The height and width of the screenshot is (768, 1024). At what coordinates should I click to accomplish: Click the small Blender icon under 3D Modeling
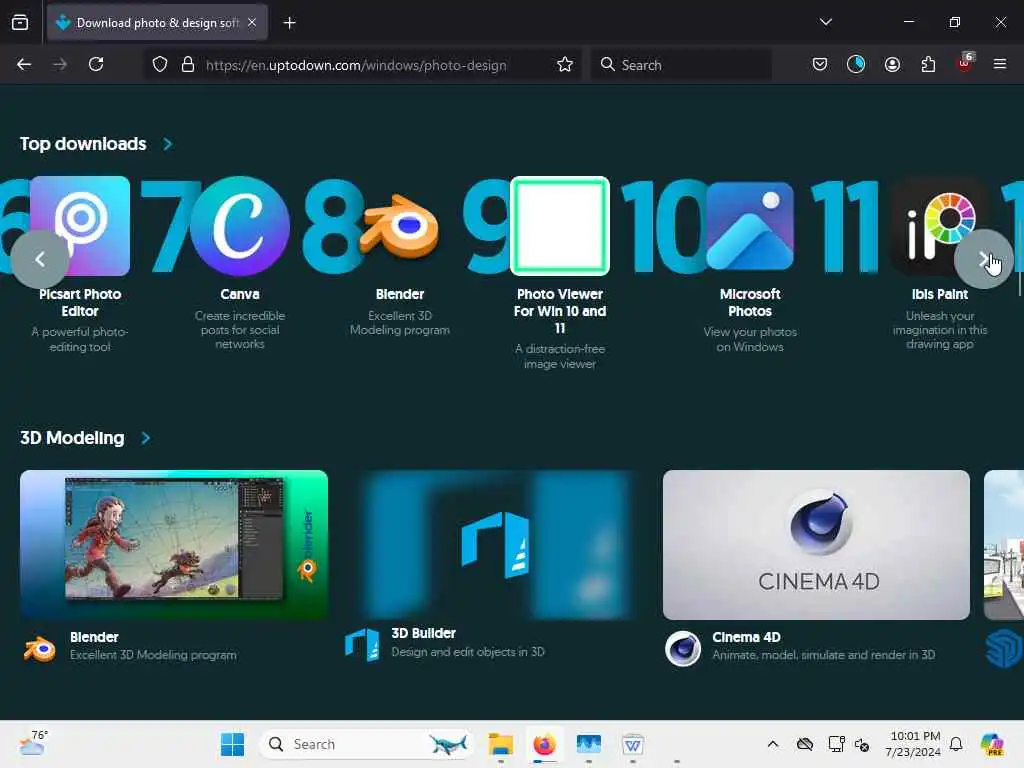tap(40, 648)
